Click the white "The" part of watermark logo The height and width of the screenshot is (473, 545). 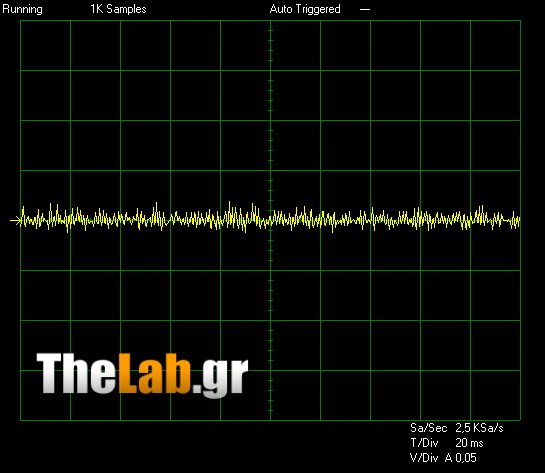[x=76, y=374]
